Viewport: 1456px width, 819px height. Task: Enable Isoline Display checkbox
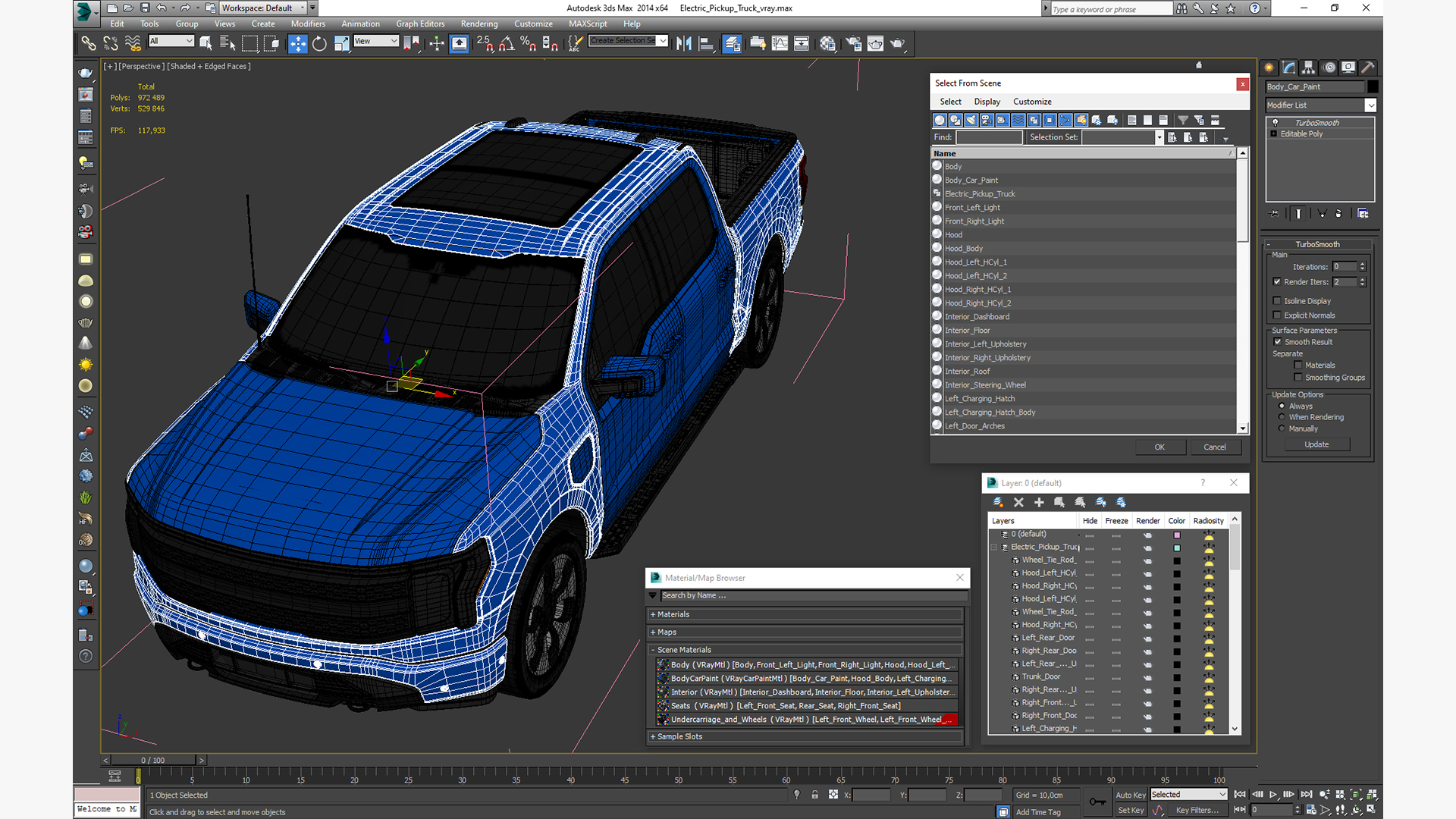click(1277, 300)
